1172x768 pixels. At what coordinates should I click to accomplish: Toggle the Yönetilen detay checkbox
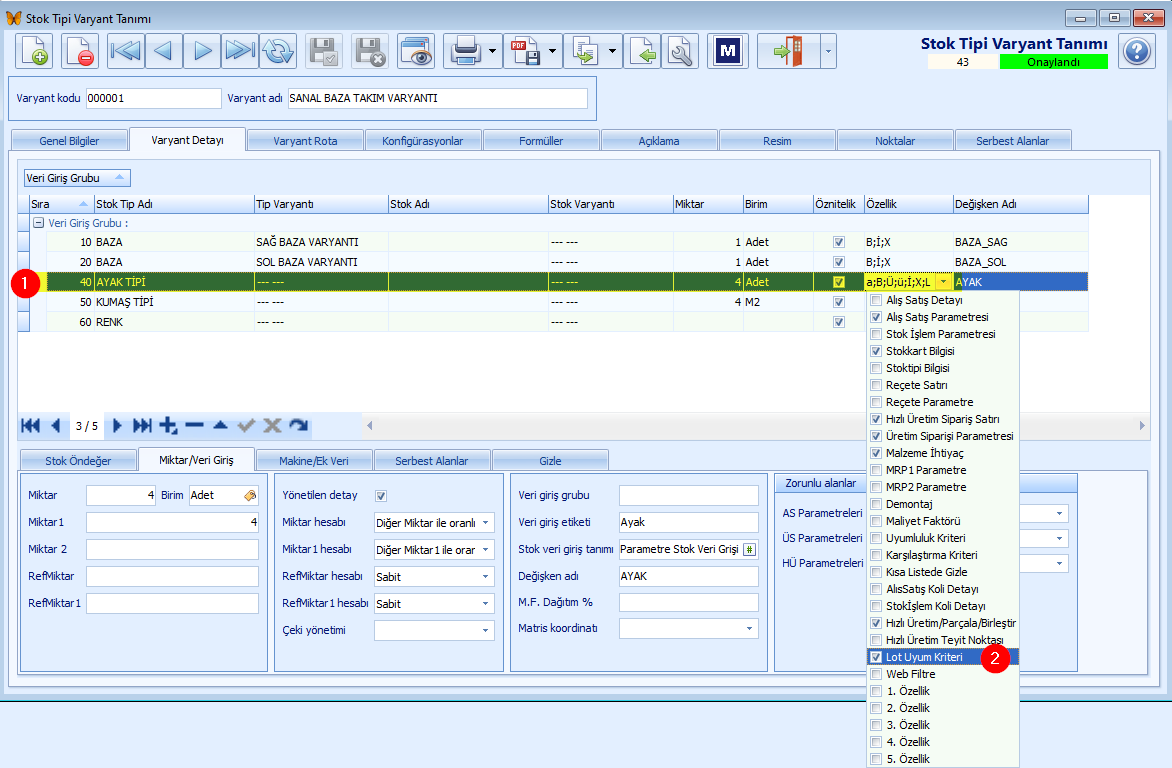coord(380,496)
